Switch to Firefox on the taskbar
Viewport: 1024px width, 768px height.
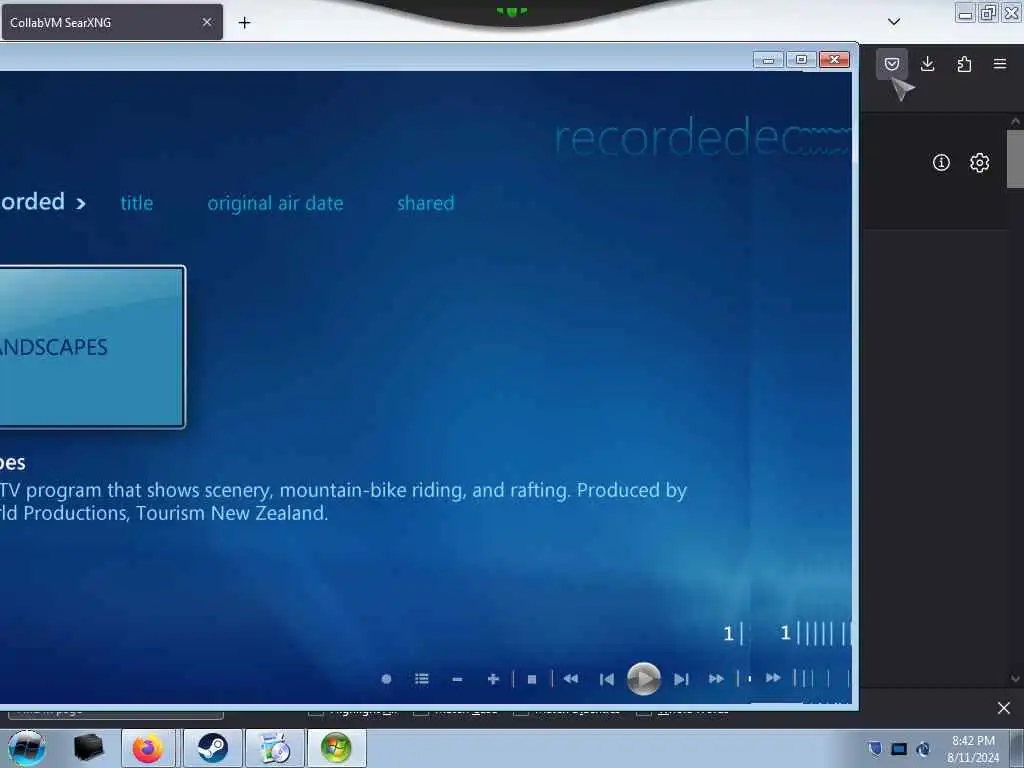click(148, 748)
